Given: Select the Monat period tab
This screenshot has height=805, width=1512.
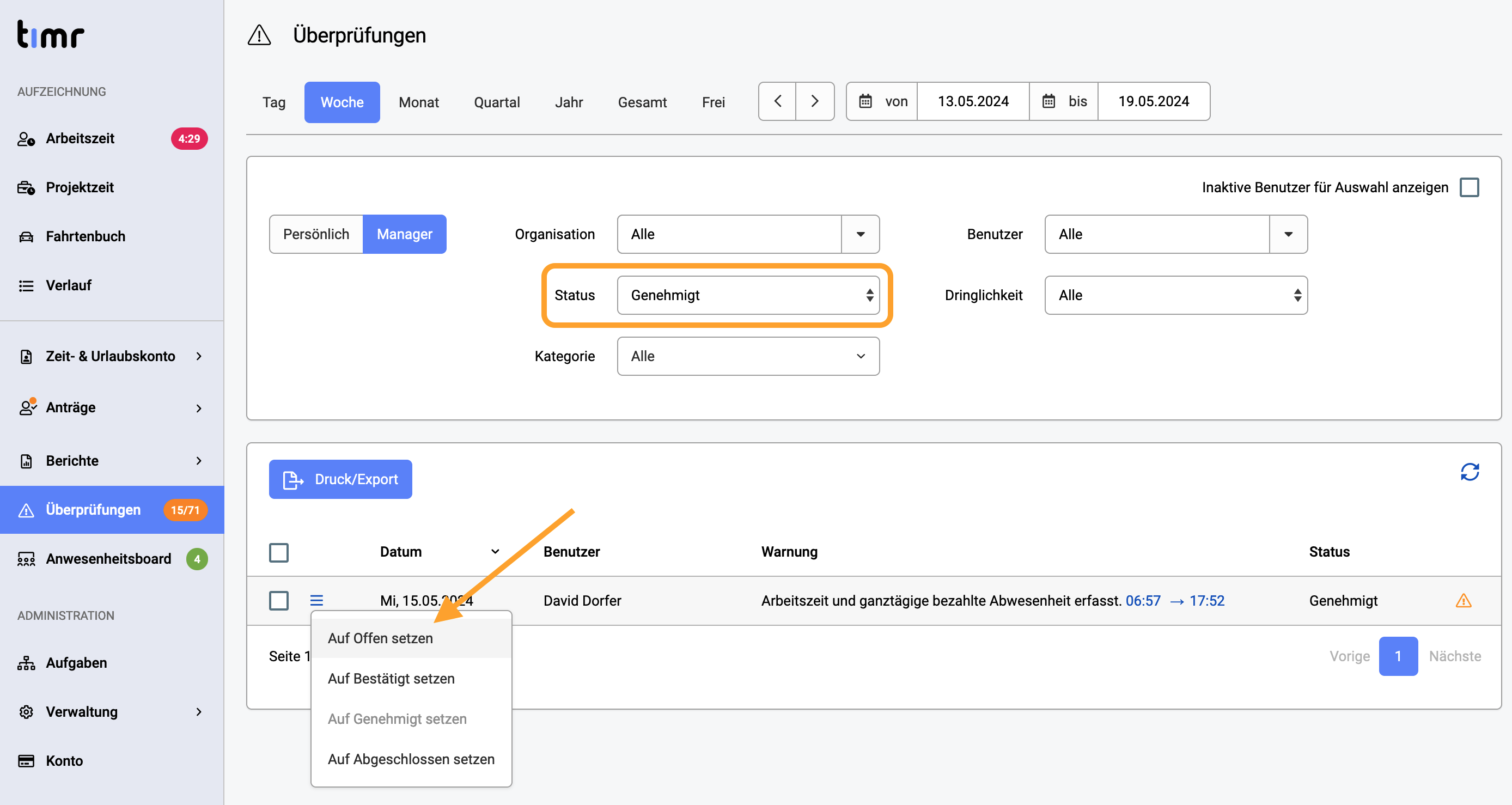Looking at the screenshot, I should (x=418, y=102).
